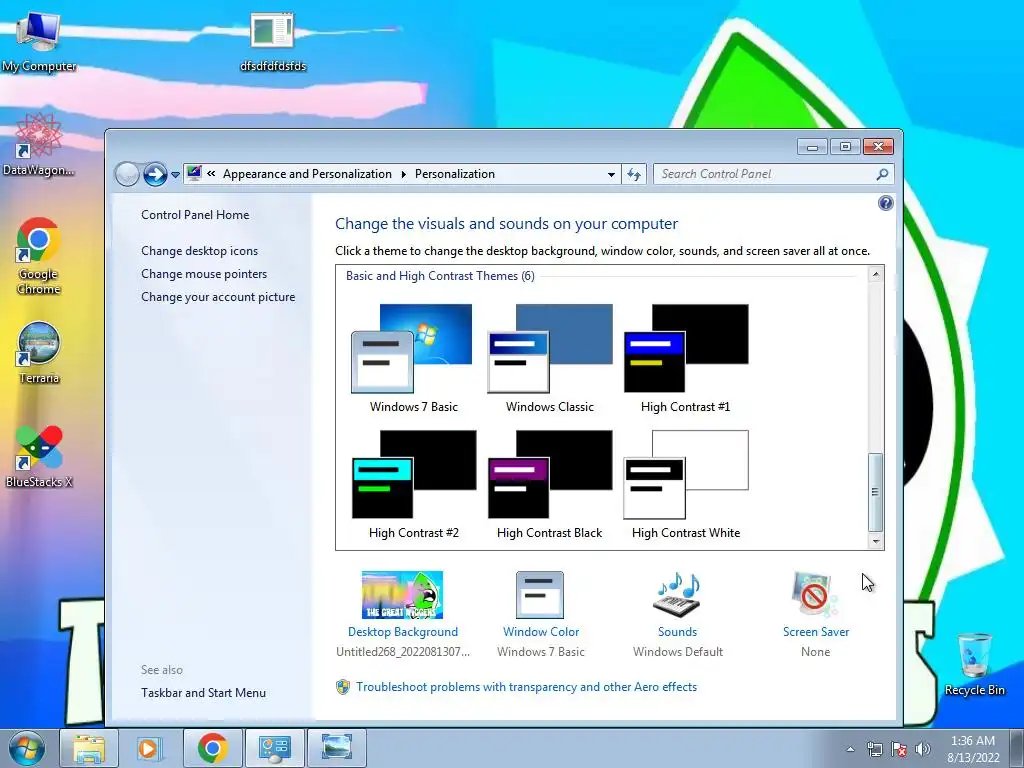The width and height of the screenshot is (1024, 768).
Task: Select Google Chrome desktop shortcut
Action: (39, 255)
